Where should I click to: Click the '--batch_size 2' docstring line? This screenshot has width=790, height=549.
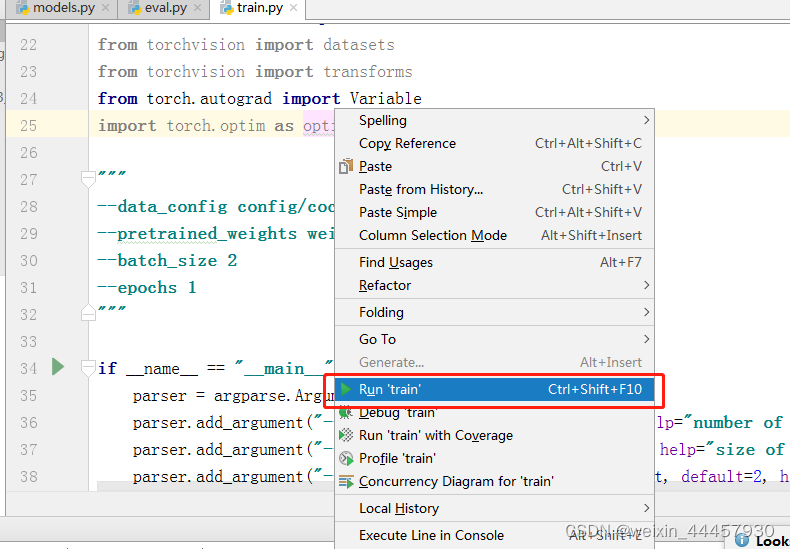[x=167, y=260]
